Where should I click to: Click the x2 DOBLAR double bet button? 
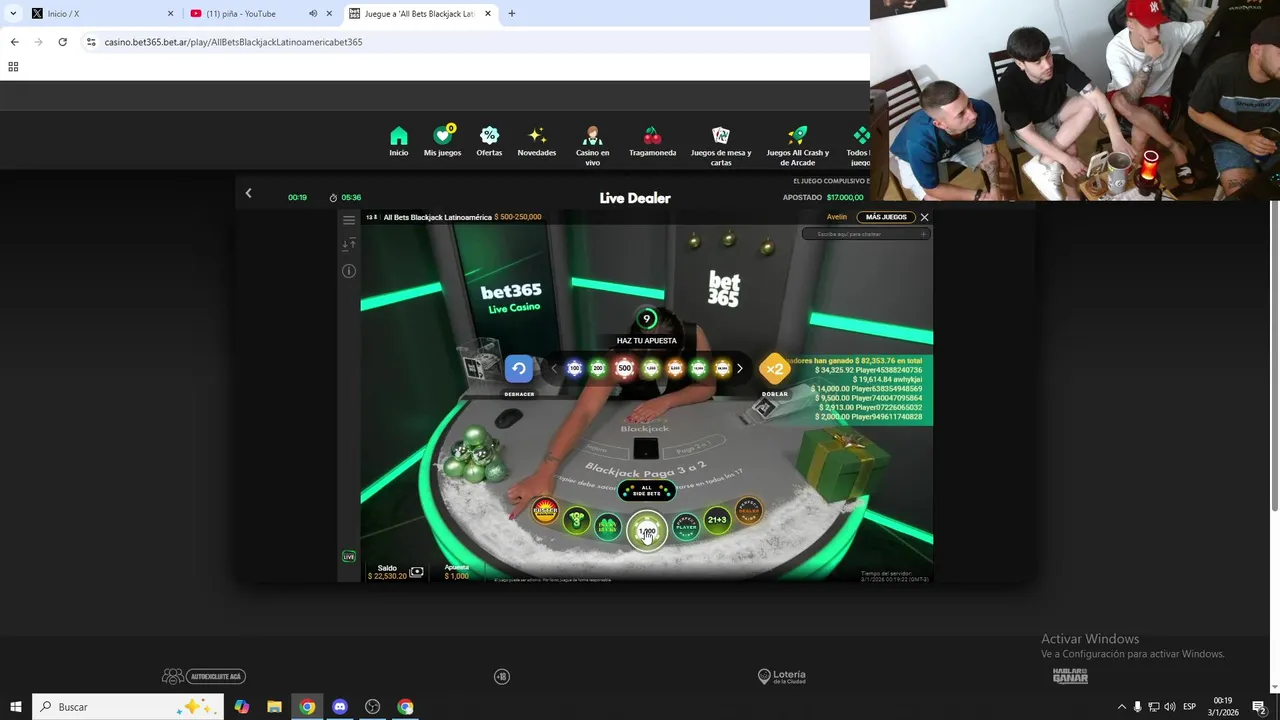point(775,369)
